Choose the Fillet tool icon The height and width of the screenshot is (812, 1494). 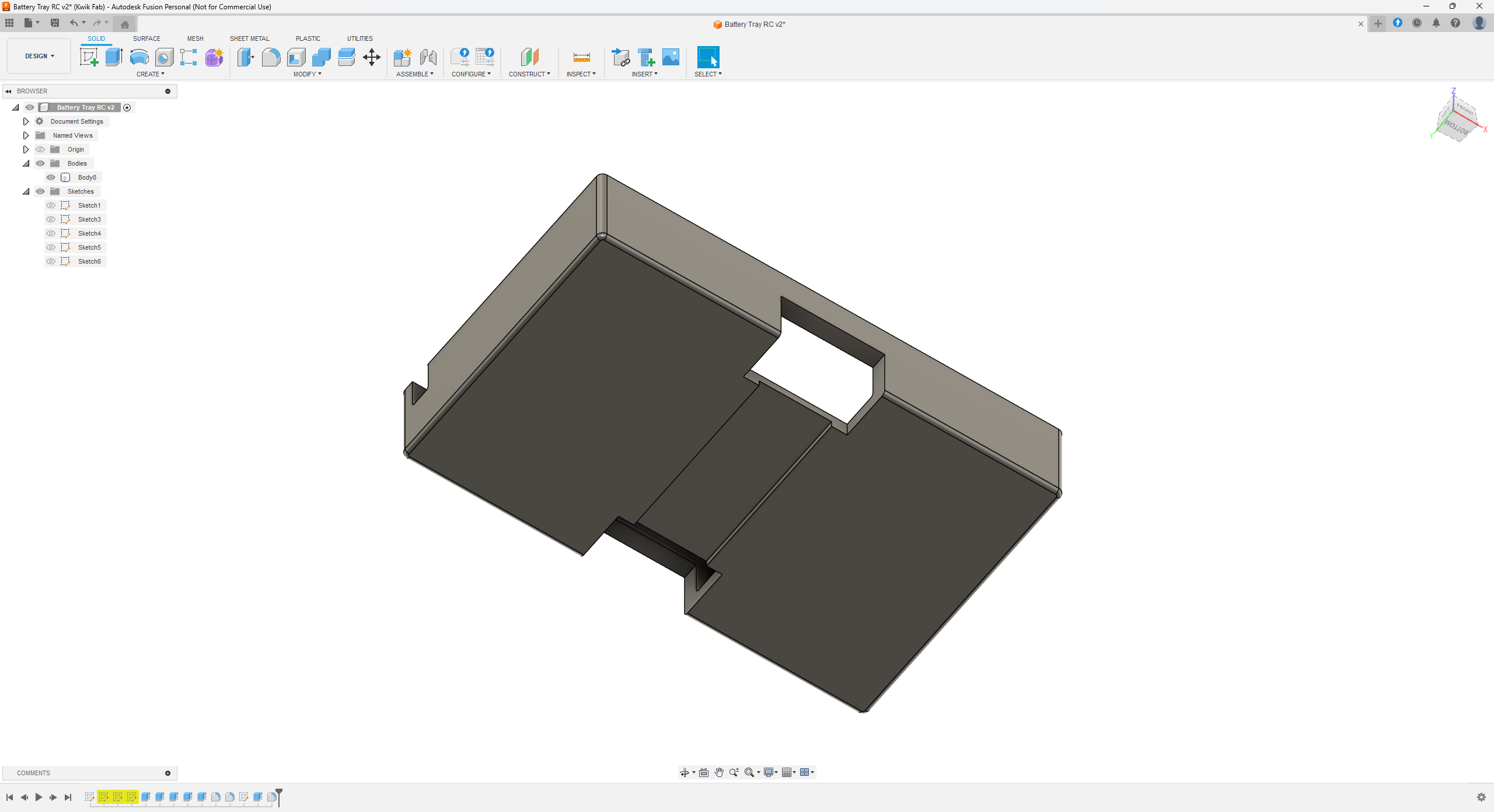point(271,57)
